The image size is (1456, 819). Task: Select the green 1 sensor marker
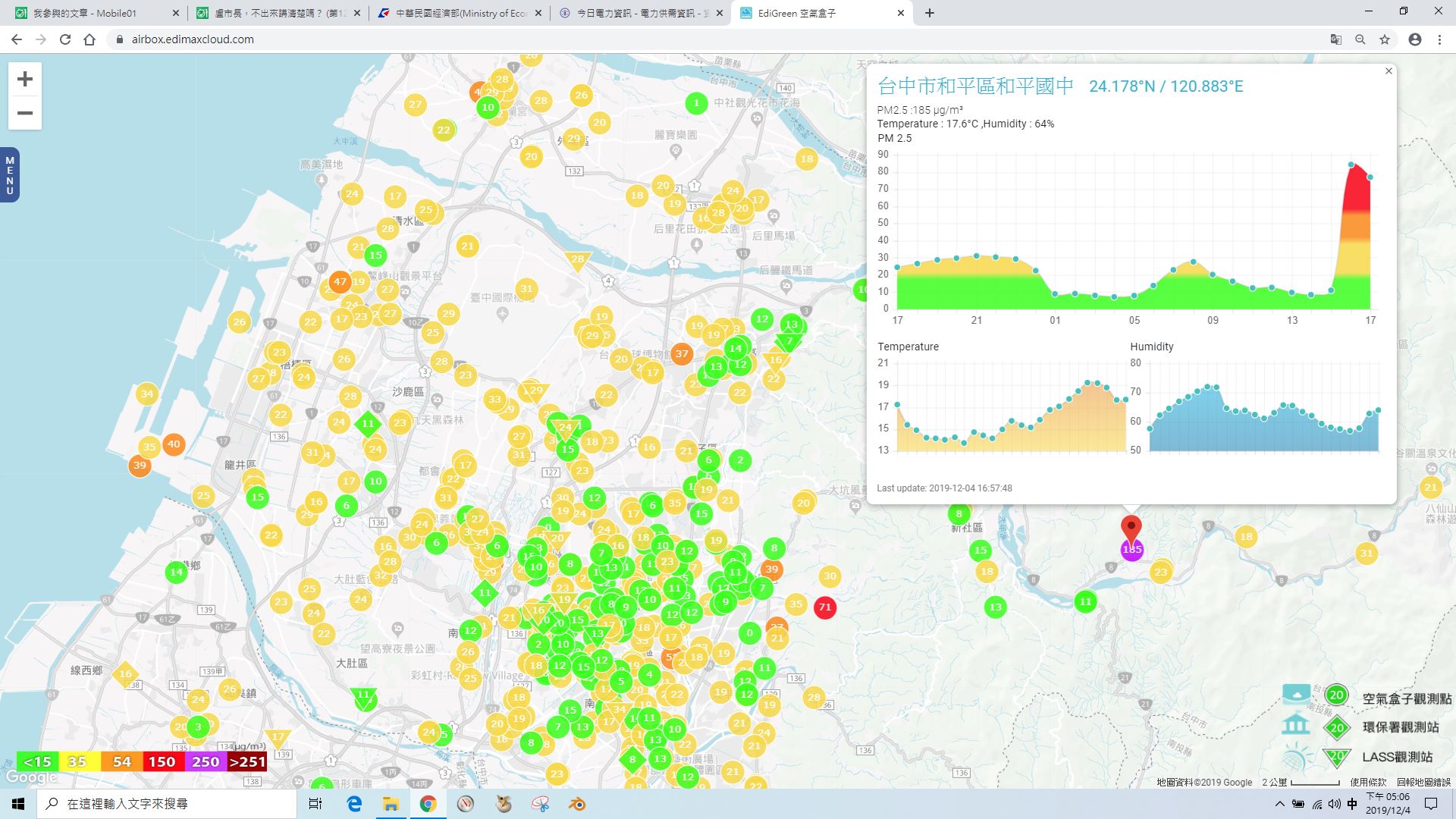(696, 103)
